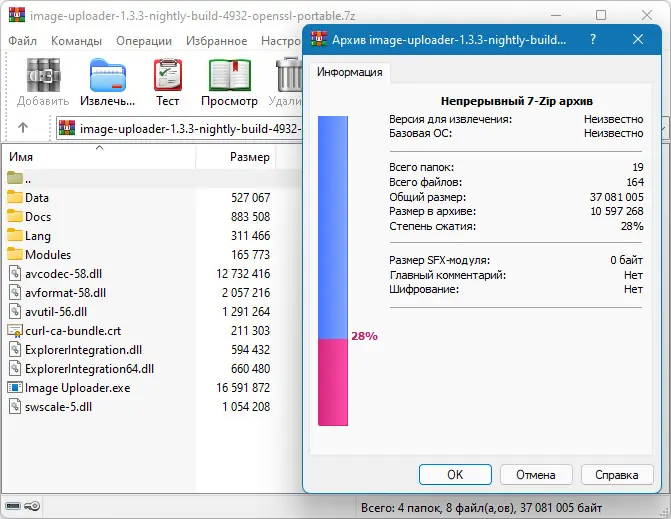Click the avformat-58.dll file icon
671x519 pixels.
[15, 292]
